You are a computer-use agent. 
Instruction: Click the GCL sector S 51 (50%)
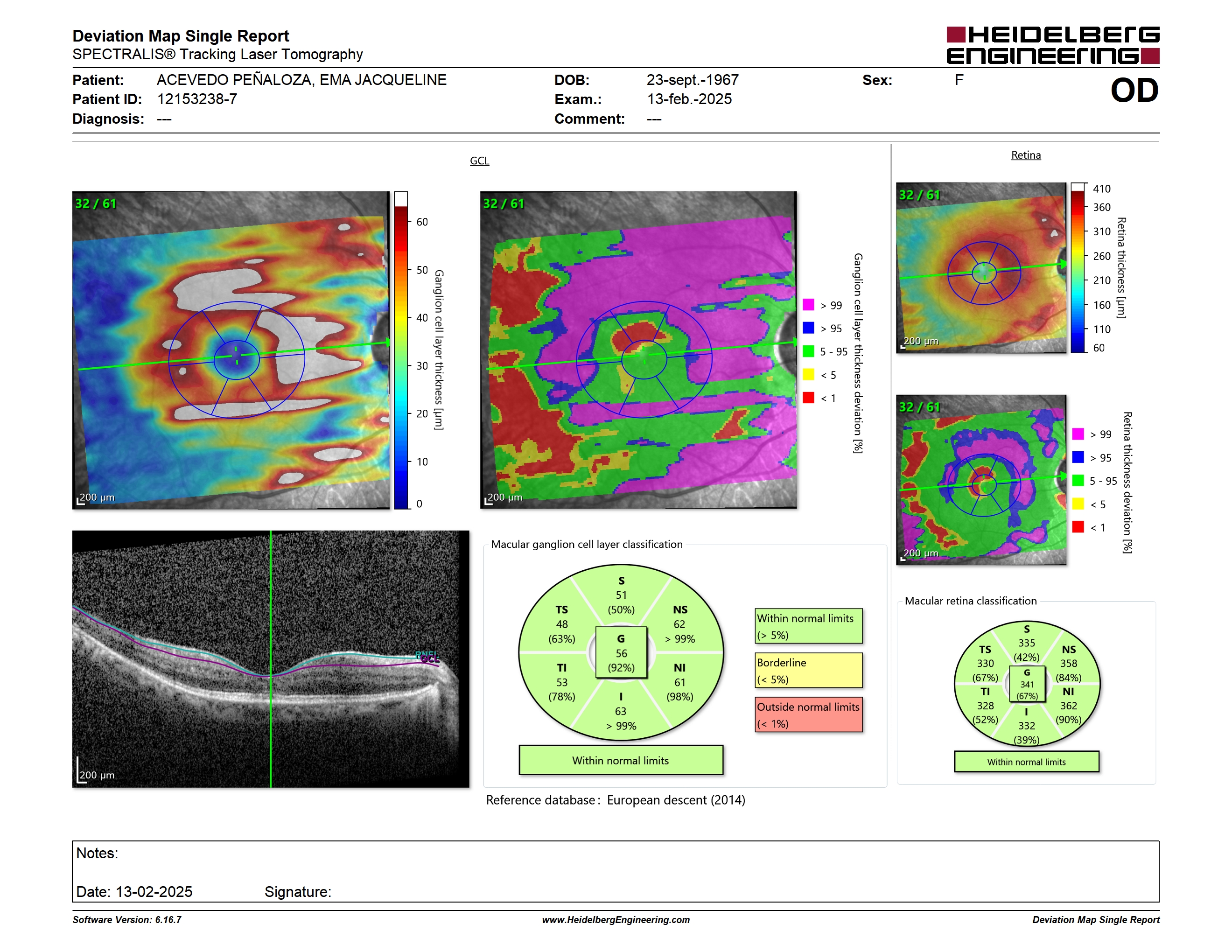click(621, 595)
